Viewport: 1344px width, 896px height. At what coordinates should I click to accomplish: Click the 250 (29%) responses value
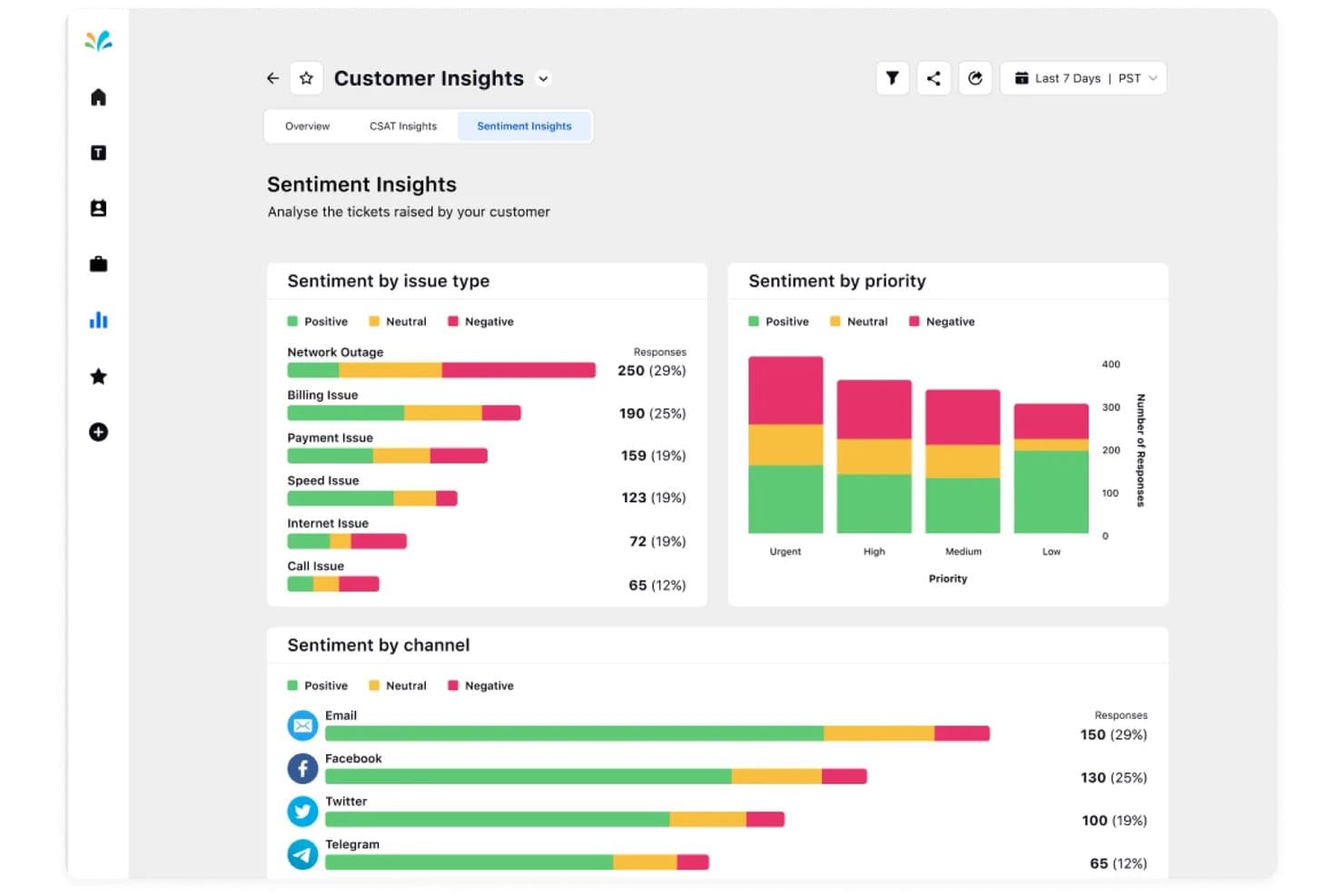pyautogui.click(x=652, y=370)
